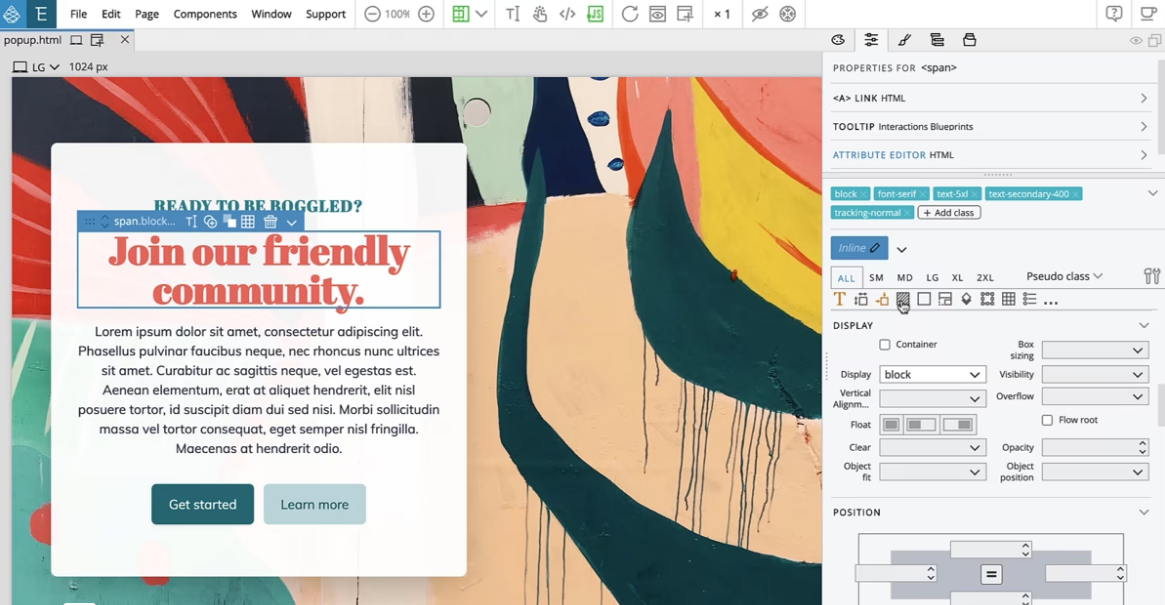Screen dimensions: 1165x605
Task: Select the Text editing tool in the toolbar
Action: point(514,14)
